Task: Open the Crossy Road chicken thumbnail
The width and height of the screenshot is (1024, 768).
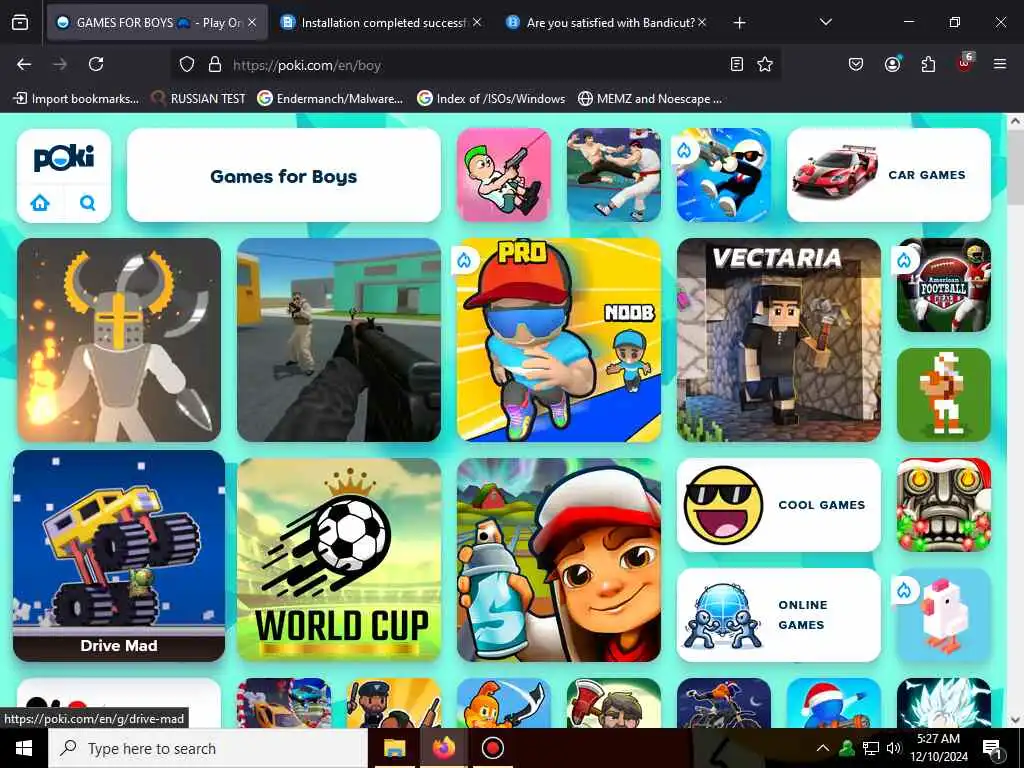Action: [x=944, y=615]
